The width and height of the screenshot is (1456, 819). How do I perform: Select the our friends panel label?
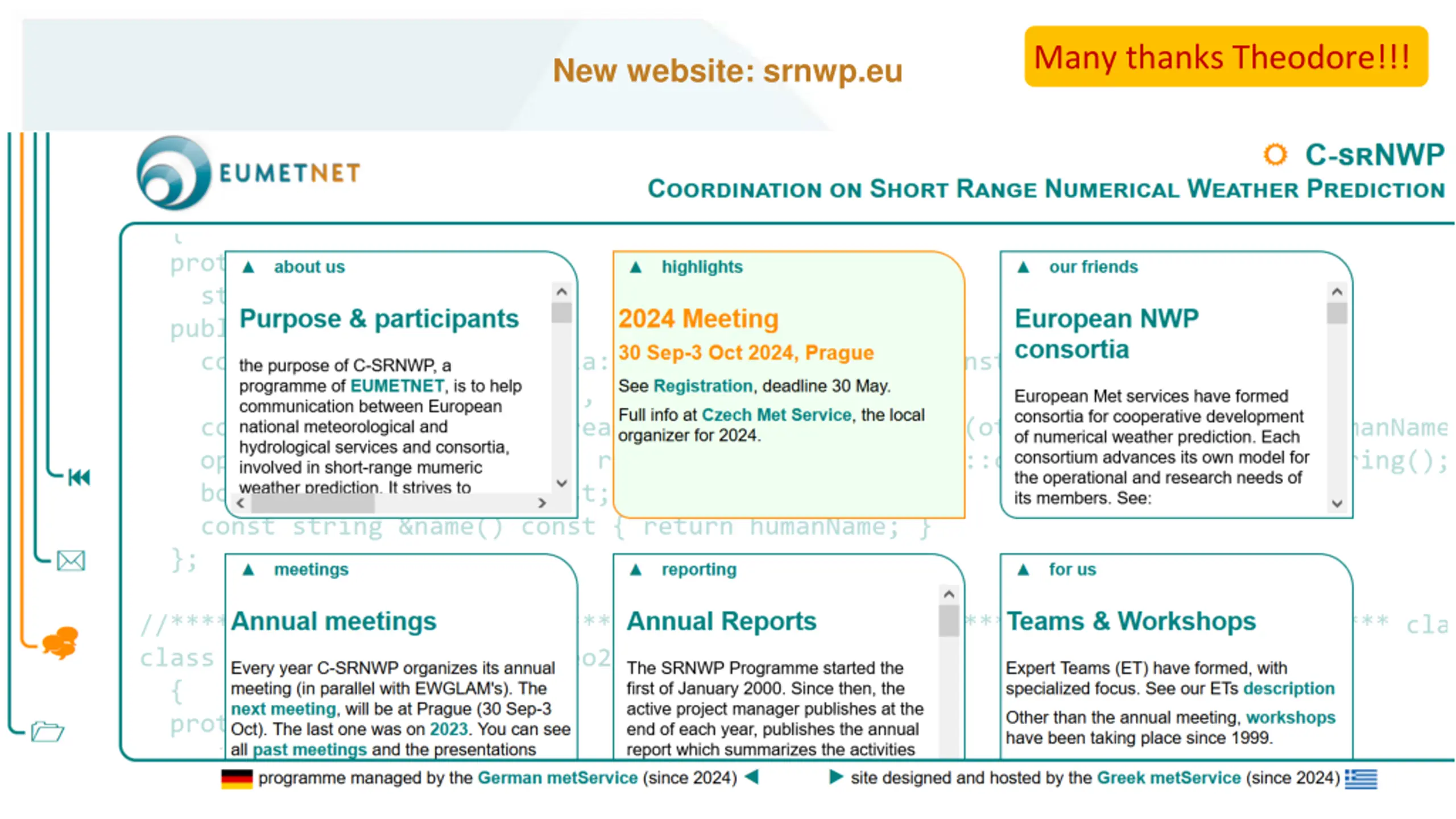click(1093, 267)
